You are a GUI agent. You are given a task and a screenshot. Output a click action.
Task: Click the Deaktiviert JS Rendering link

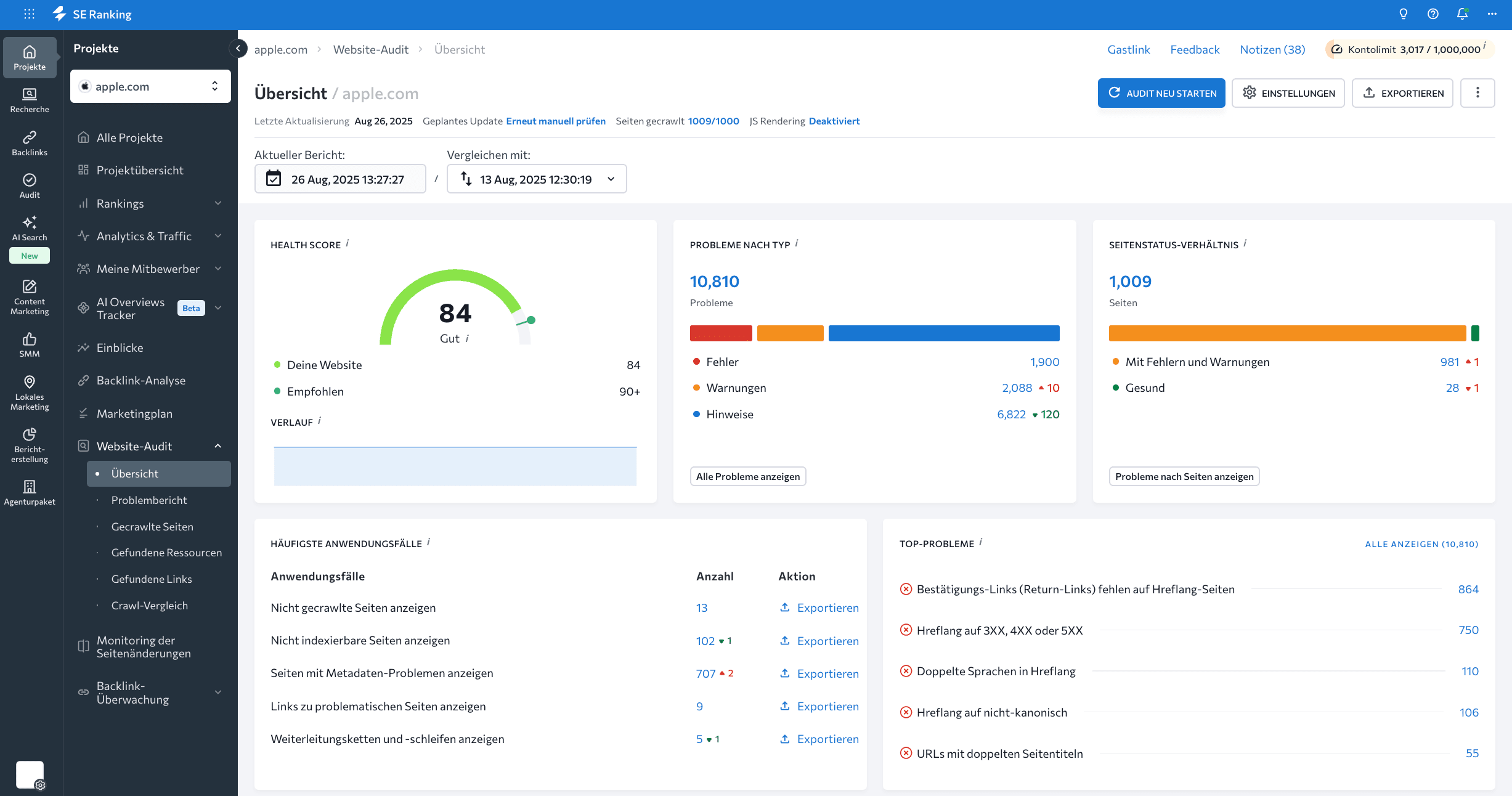(x=834, y=121)
